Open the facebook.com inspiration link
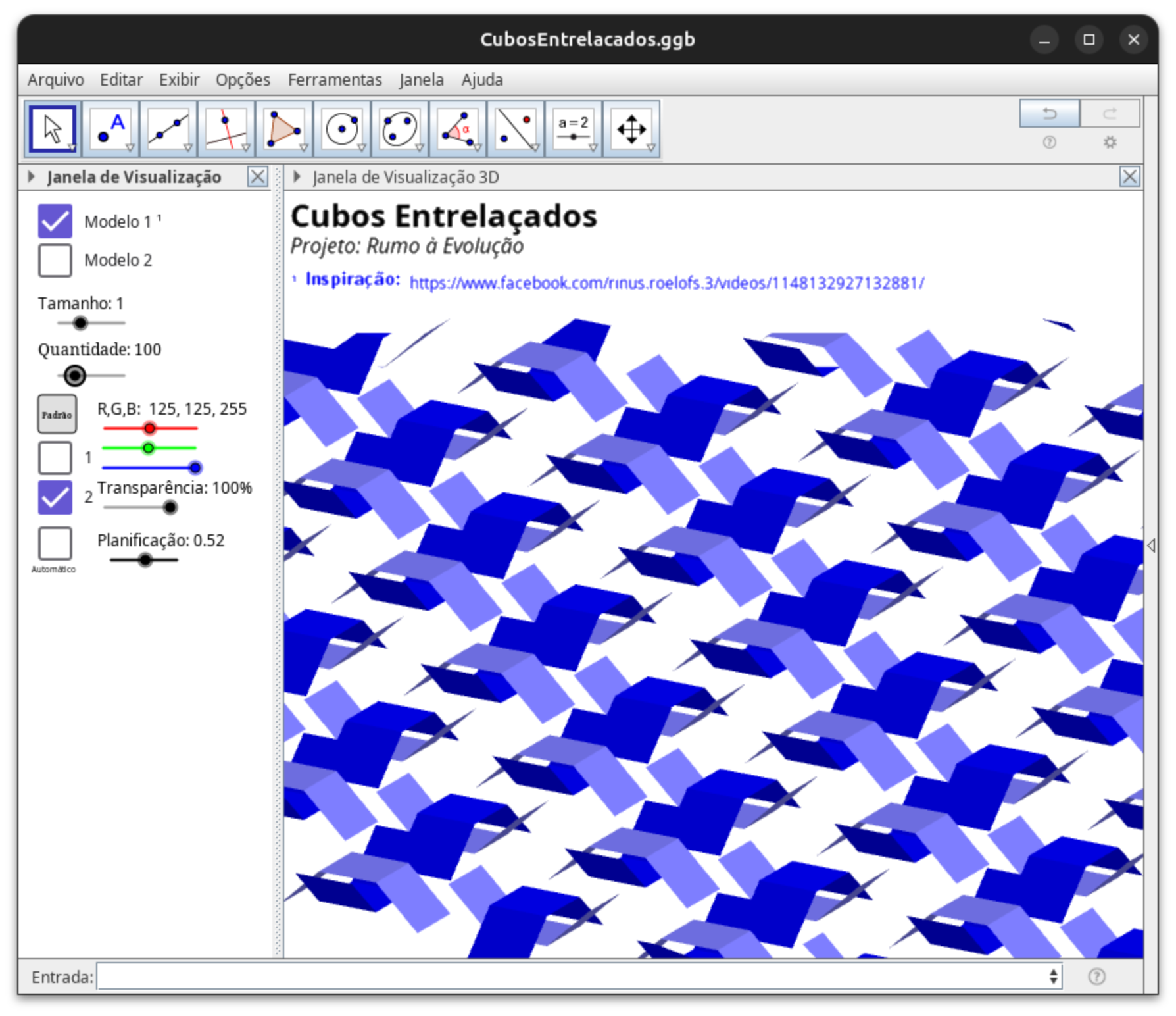Viewport: 1176px width, 1016px height. (666, 283)
